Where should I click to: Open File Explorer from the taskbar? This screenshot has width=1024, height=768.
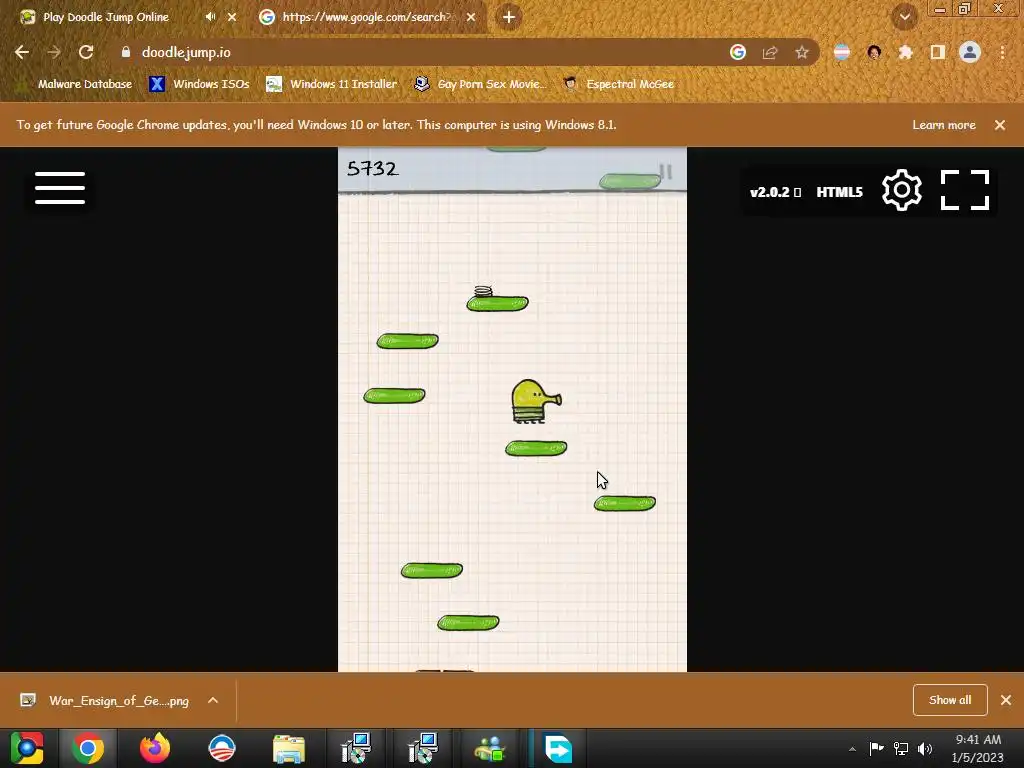point(289,748)
